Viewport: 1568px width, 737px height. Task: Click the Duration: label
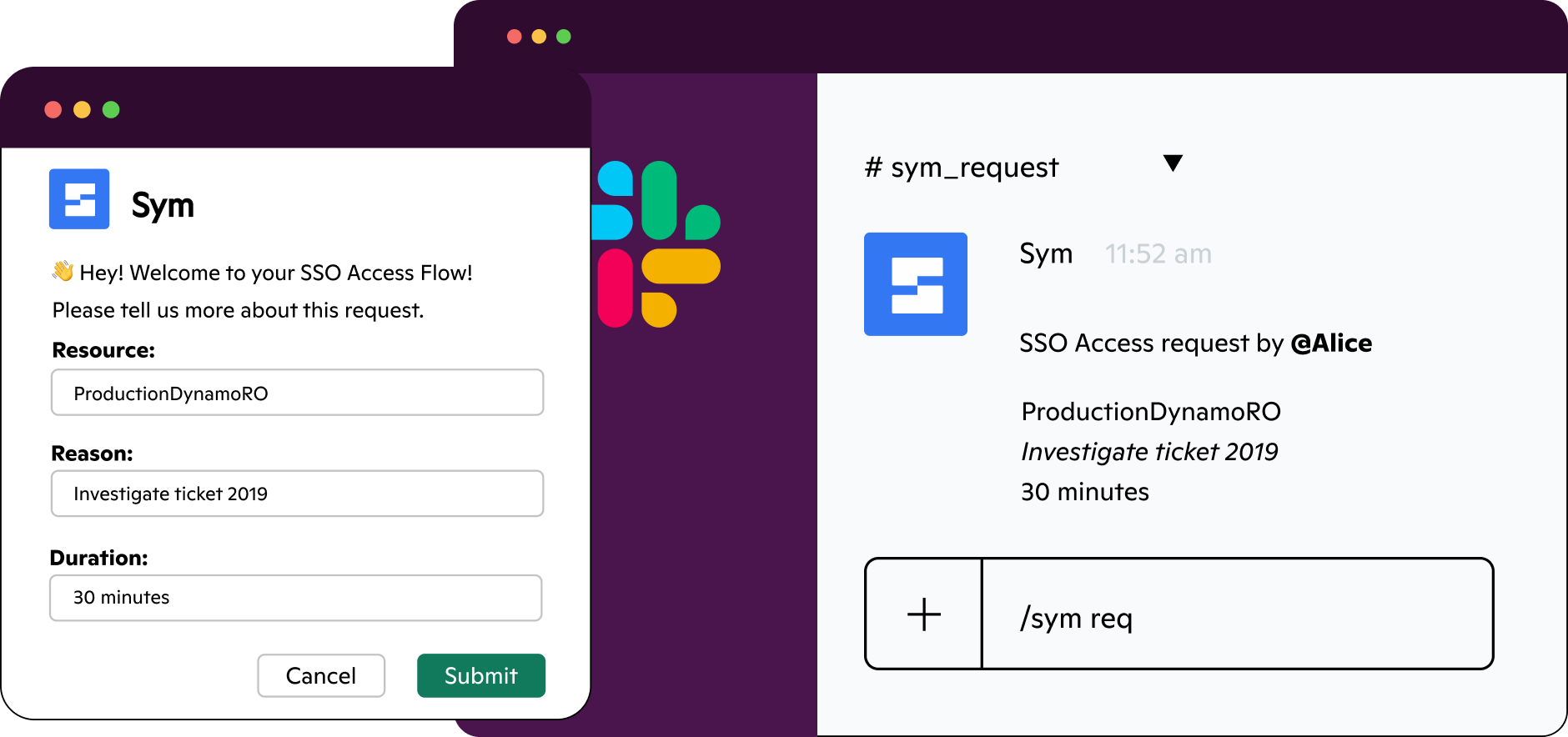click(x=98, y=558)
